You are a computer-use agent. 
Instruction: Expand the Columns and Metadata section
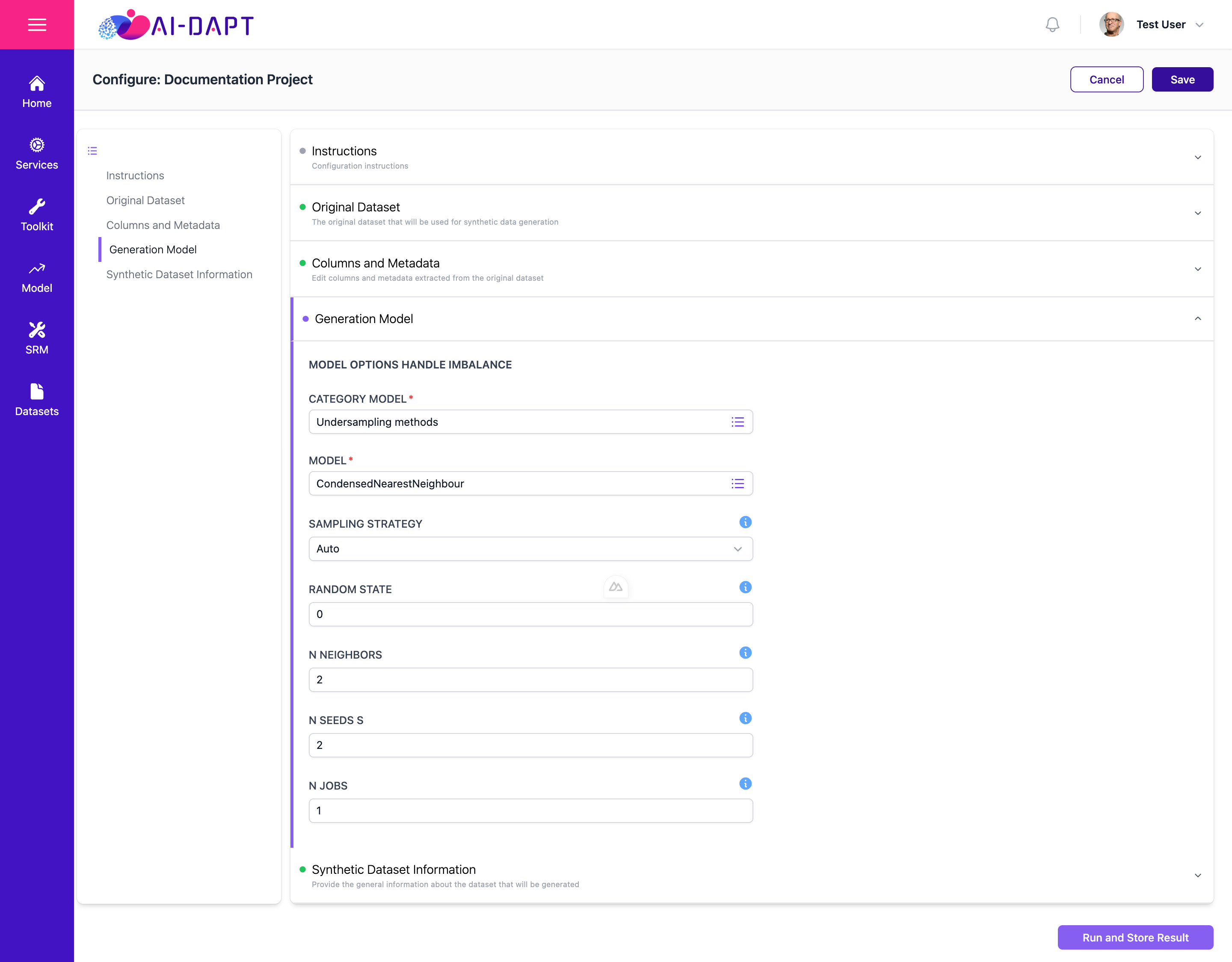(1198, 269)
